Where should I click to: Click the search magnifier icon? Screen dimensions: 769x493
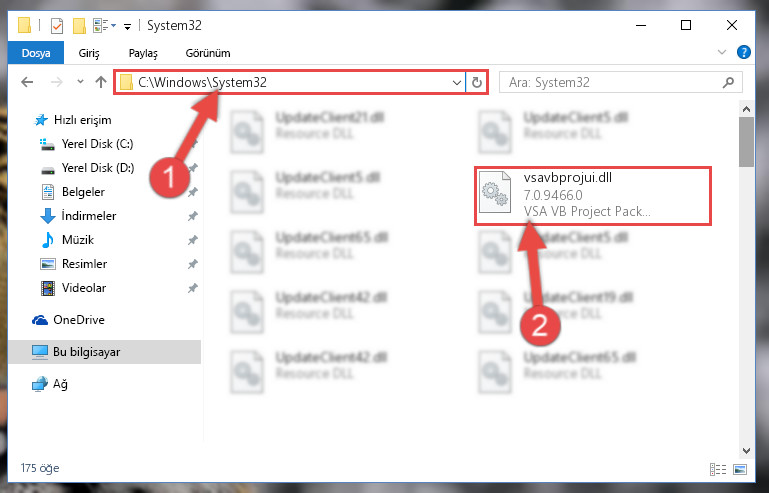[728, 82]
